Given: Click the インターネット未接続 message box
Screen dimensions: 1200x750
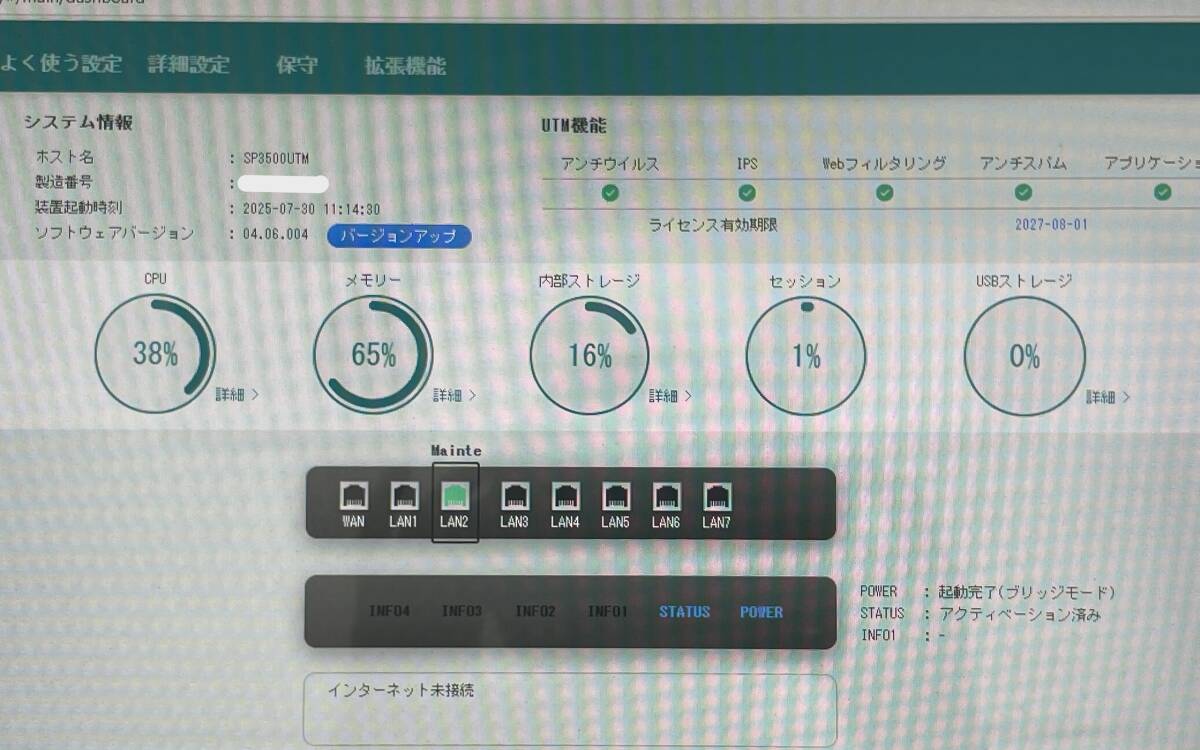Looking at the screenshot, I should 570,709.
